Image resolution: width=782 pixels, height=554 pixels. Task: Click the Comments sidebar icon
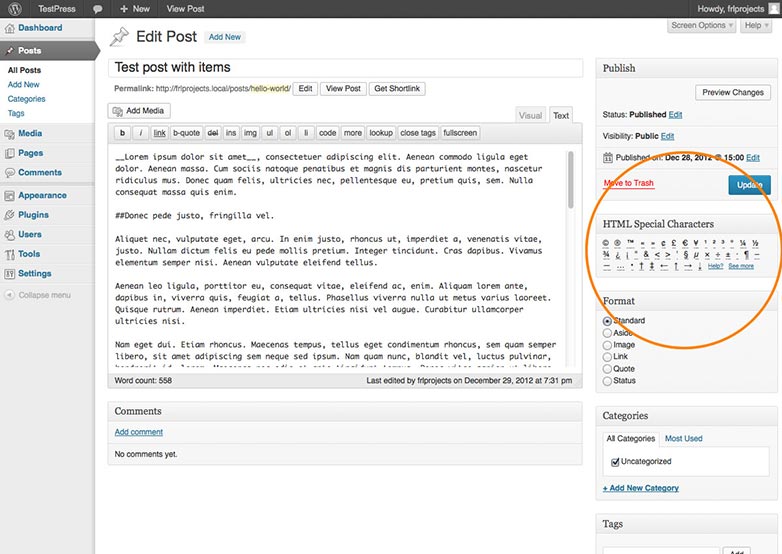[9, 173]
